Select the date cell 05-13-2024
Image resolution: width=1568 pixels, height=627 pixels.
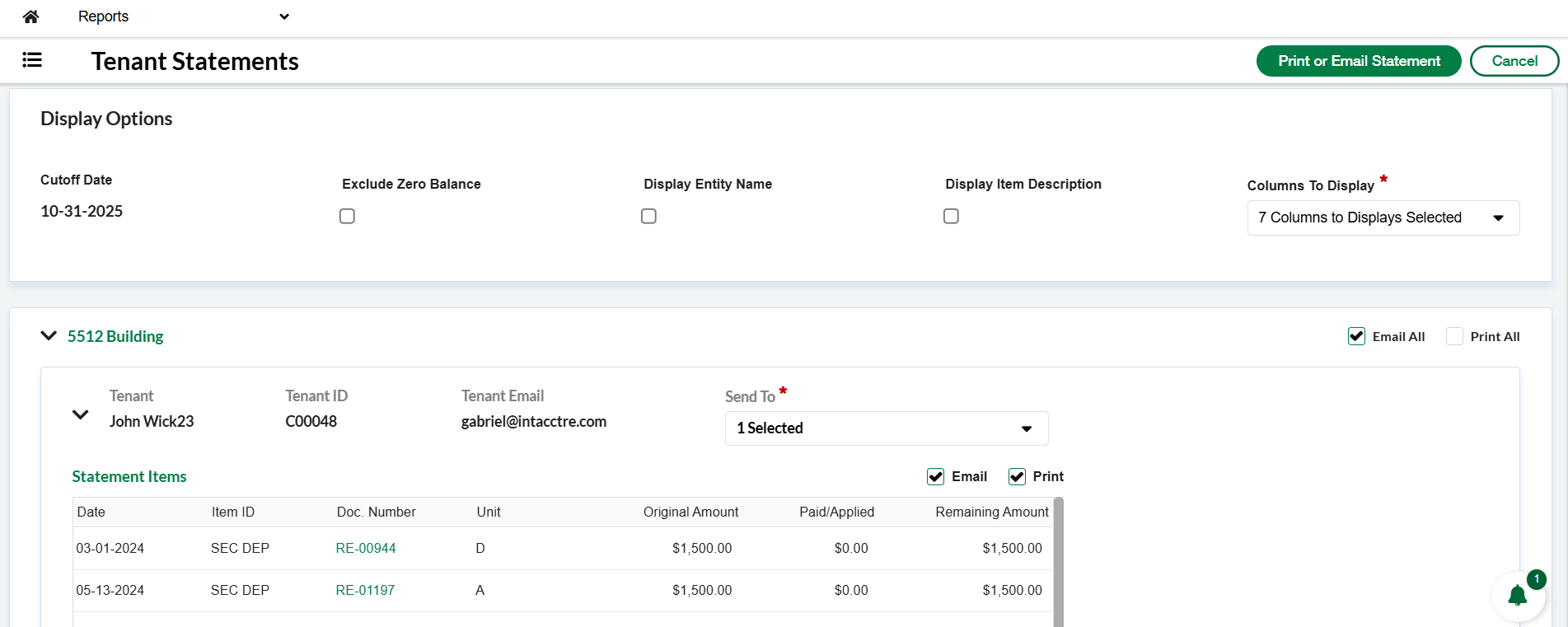point(110,591)
